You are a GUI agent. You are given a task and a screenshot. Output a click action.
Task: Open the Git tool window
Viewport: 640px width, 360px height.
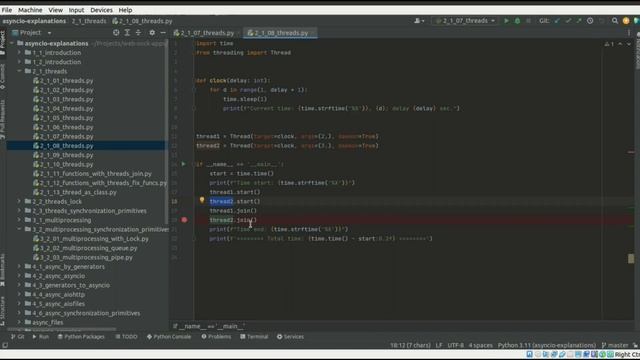click(18, 337)
